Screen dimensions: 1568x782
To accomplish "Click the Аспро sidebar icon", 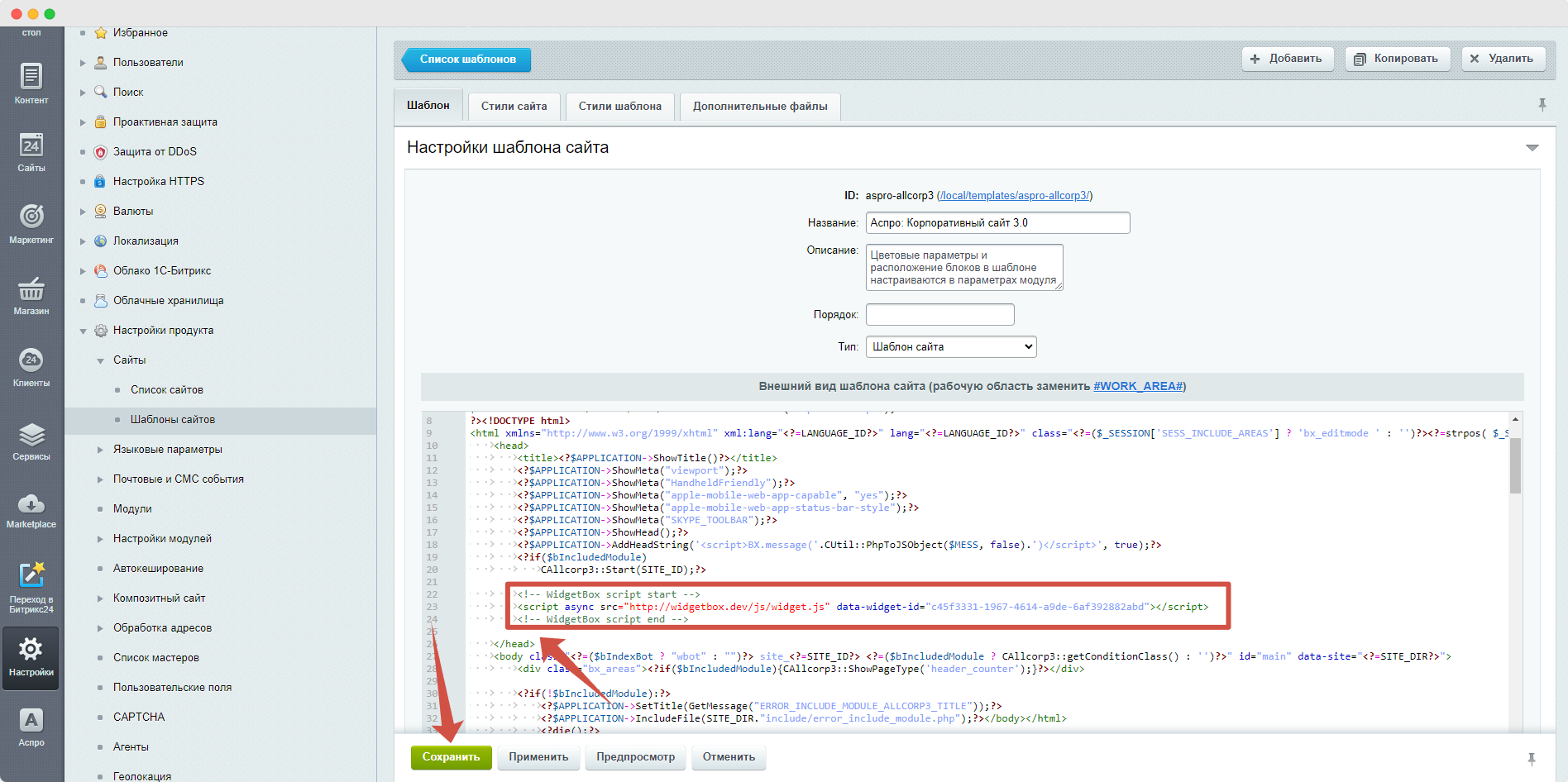I will 31,727.
